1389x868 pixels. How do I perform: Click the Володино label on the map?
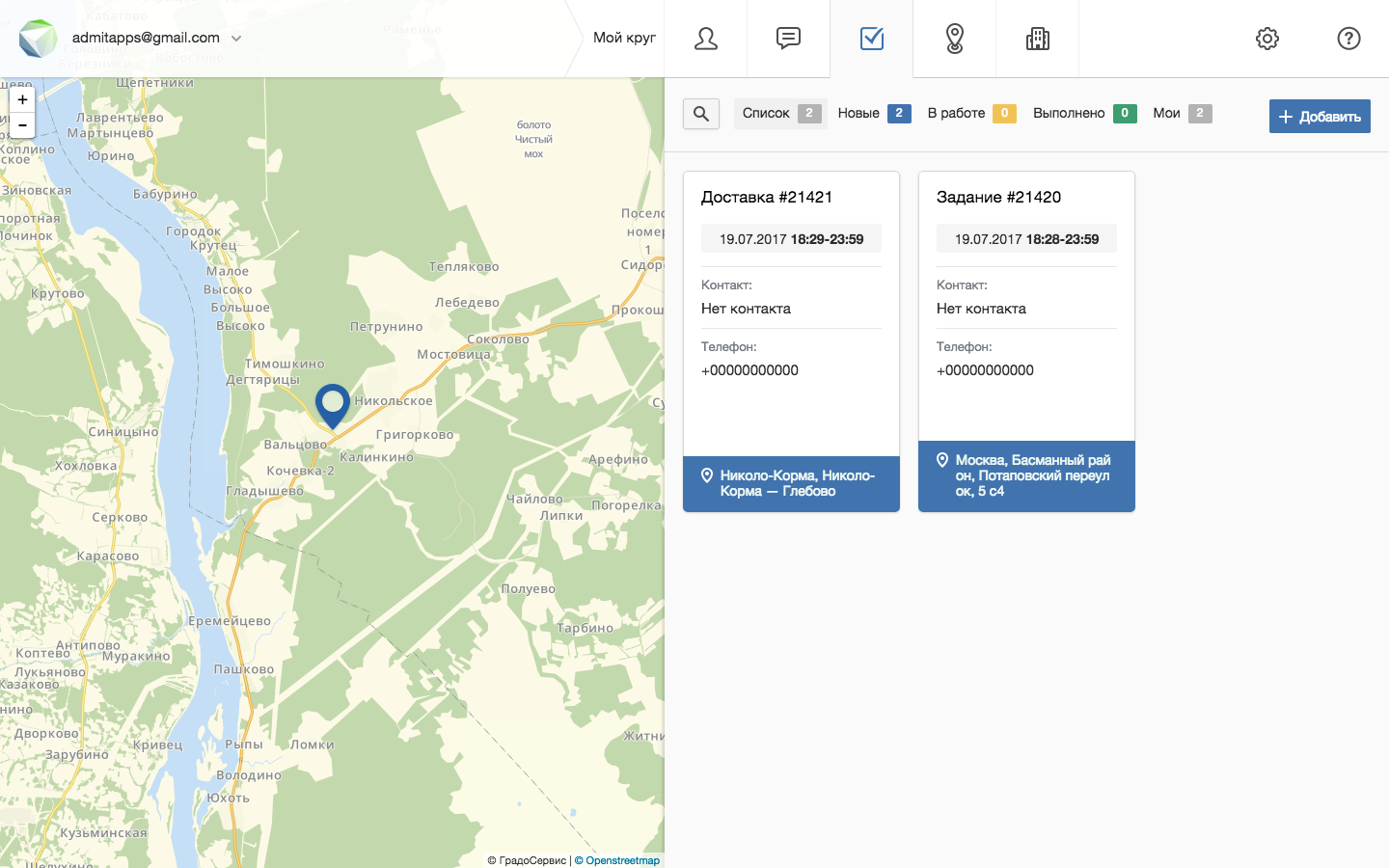point(249,775)
